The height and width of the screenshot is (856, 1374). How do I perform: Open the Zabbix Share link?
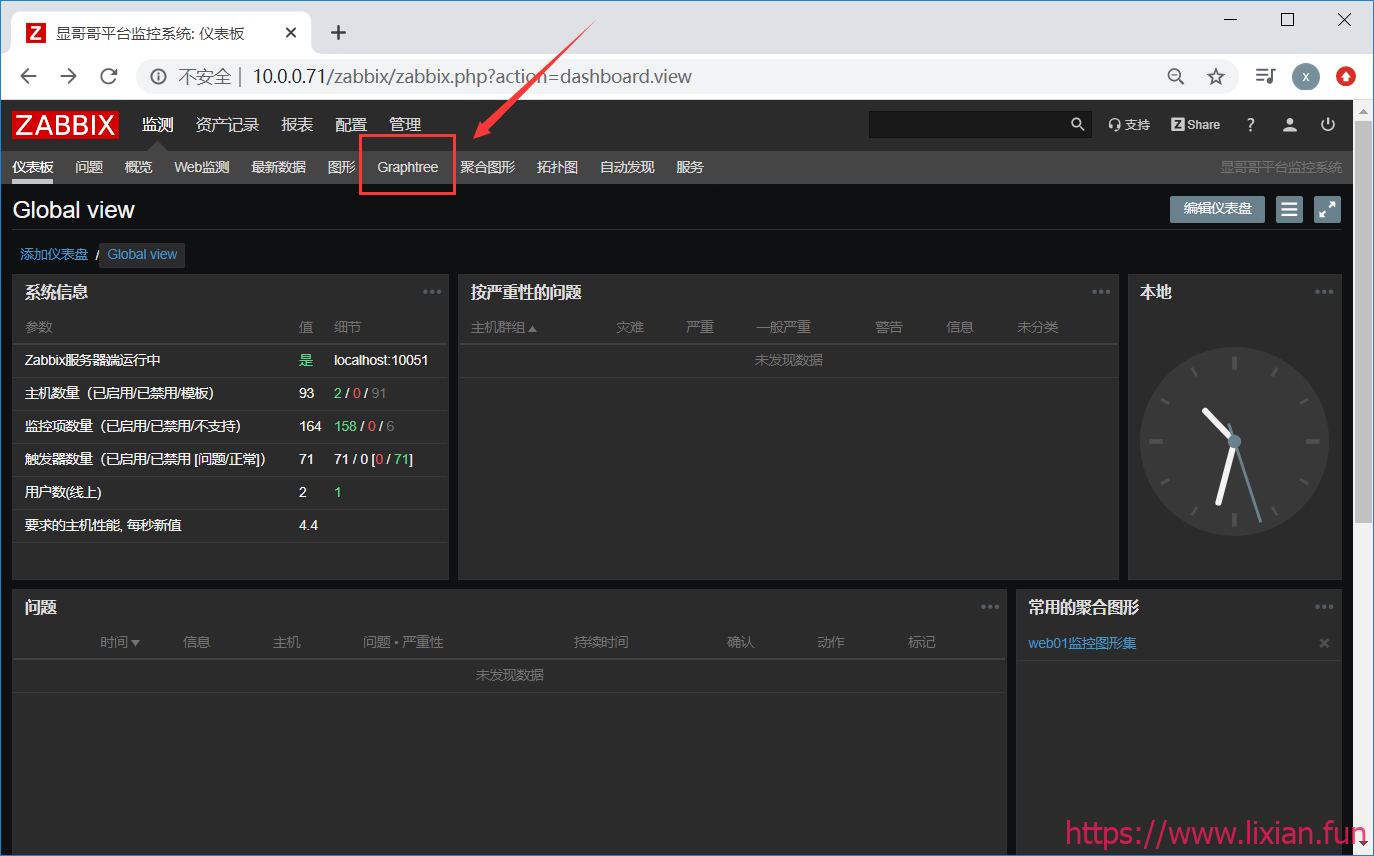pyautogui.click(x=1195, y=125)
